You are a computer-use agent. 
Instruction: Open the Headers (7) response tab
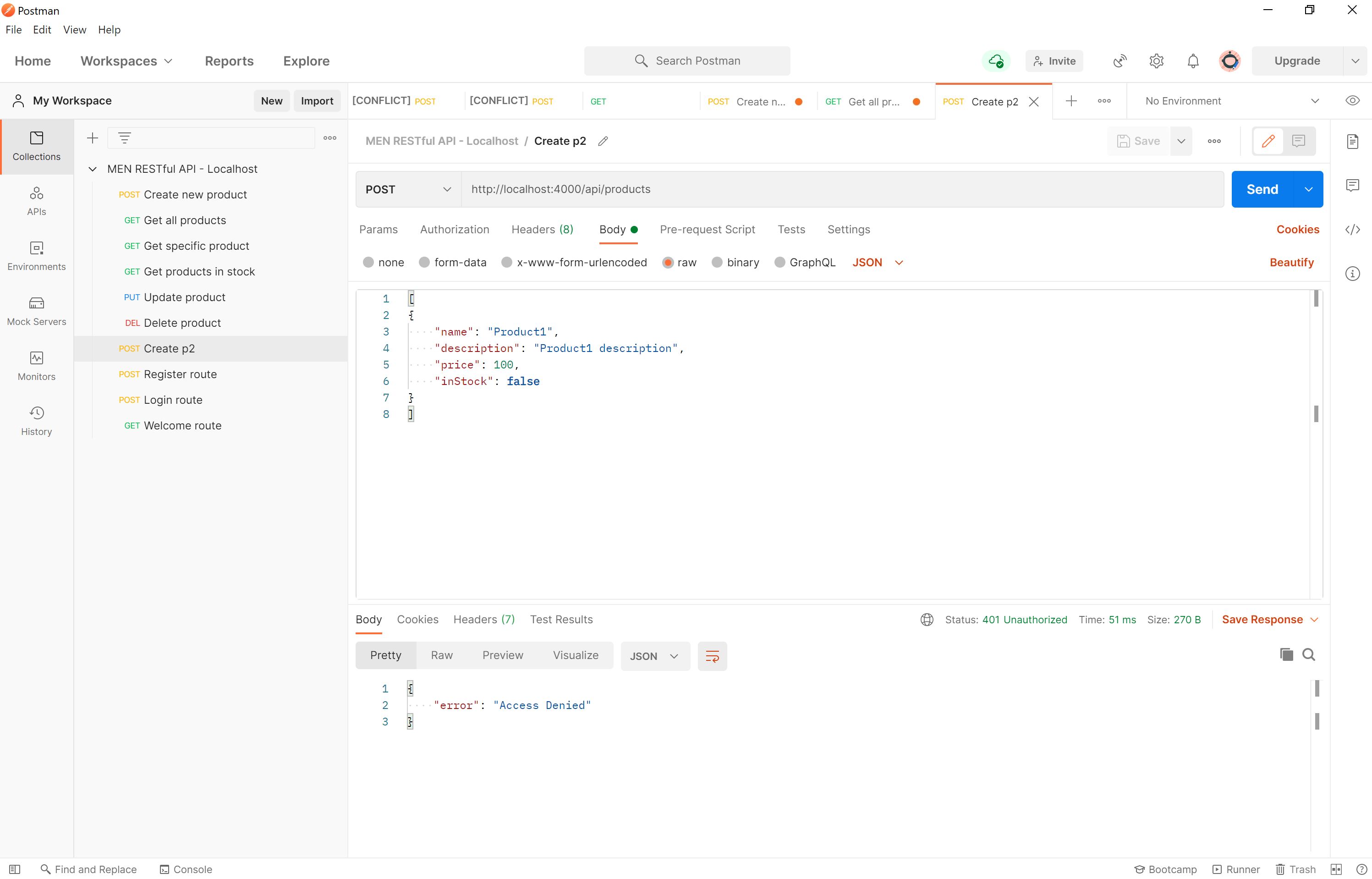point(483,619)
